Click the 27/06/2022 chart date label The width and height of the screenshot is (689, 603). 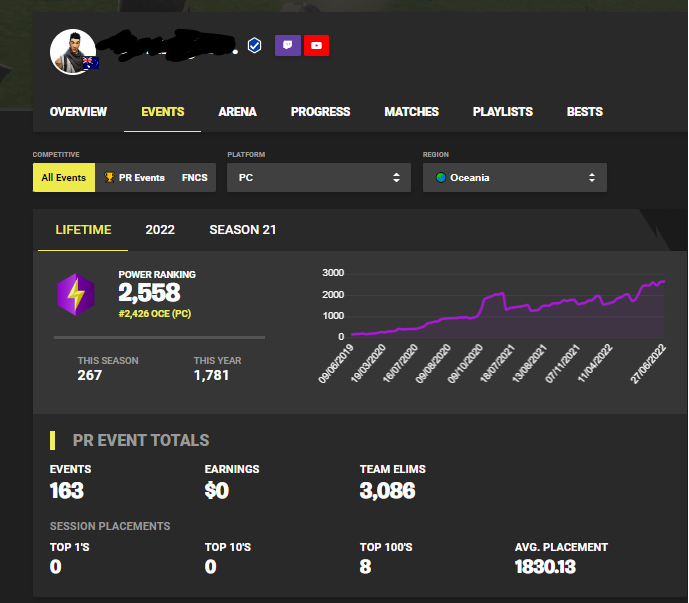tap(648, 364)
